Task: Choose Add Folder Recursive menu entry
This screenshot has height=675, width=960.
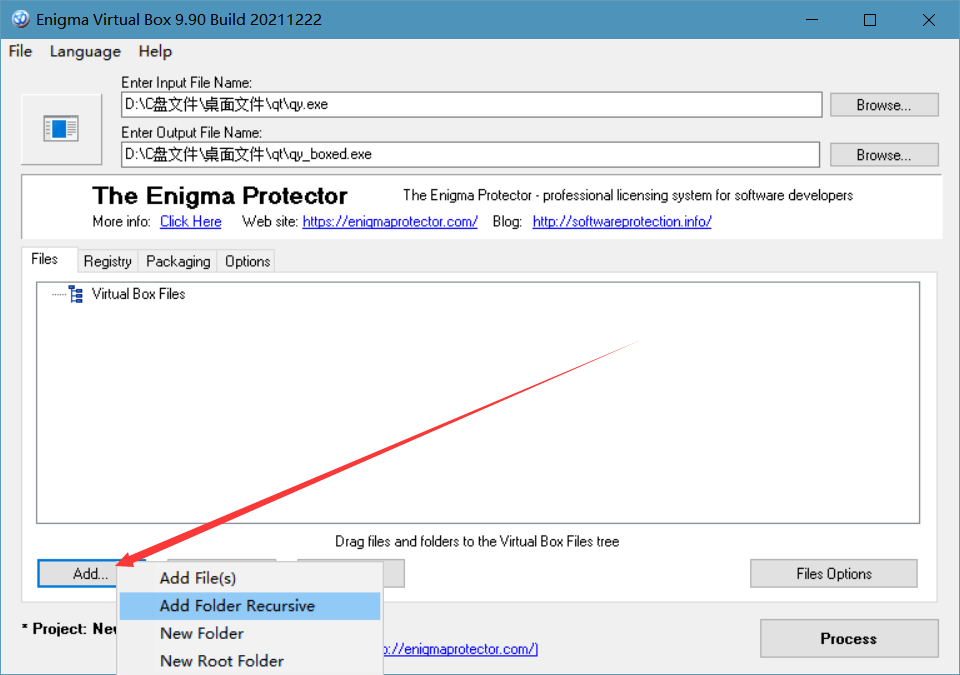Action: pyautogui.click(x=250, y=606)
